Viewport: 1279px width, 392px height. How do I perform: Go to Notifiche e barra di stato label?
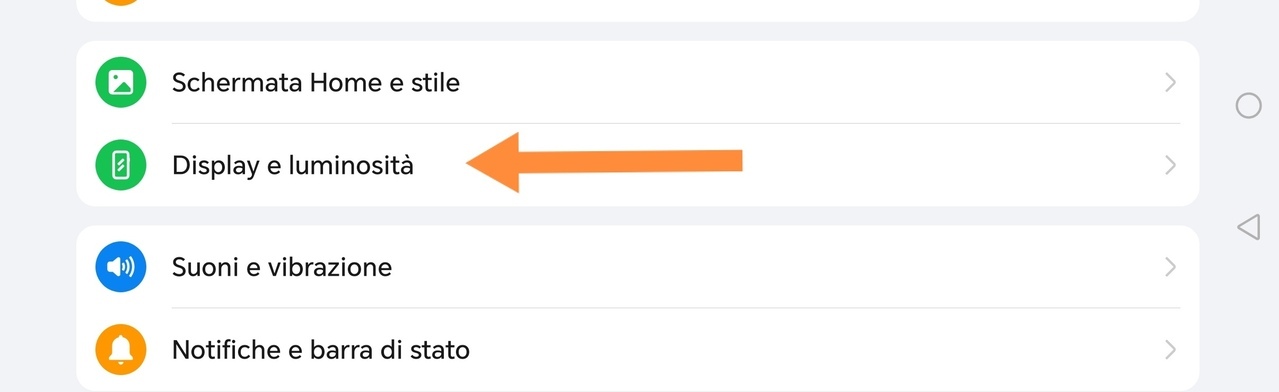pyautogui.click(x=321, y=350)
